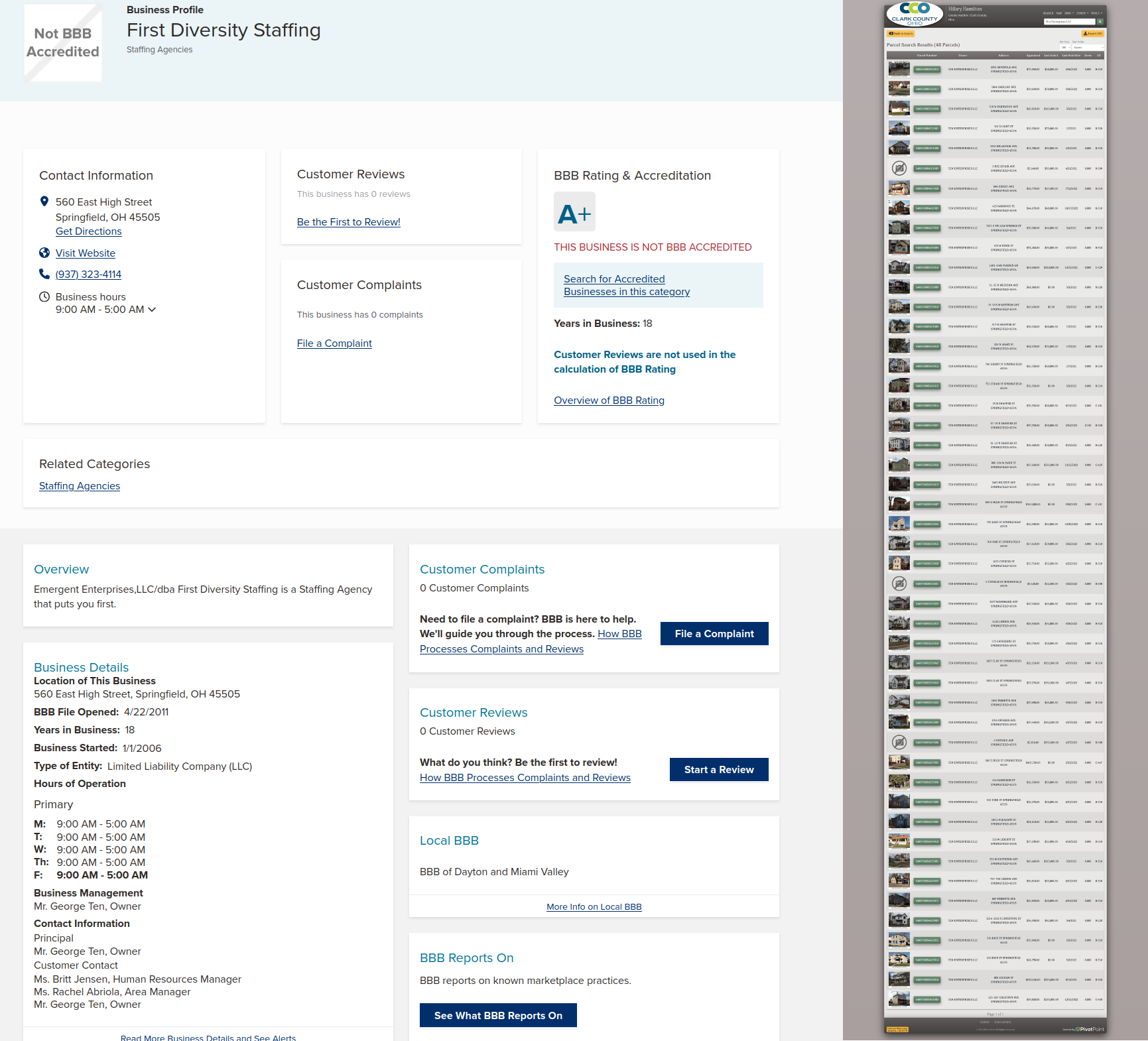1148x1041 pixels.
Task: Open the Overview of BBB Rating link
Action: click(609, 400)
